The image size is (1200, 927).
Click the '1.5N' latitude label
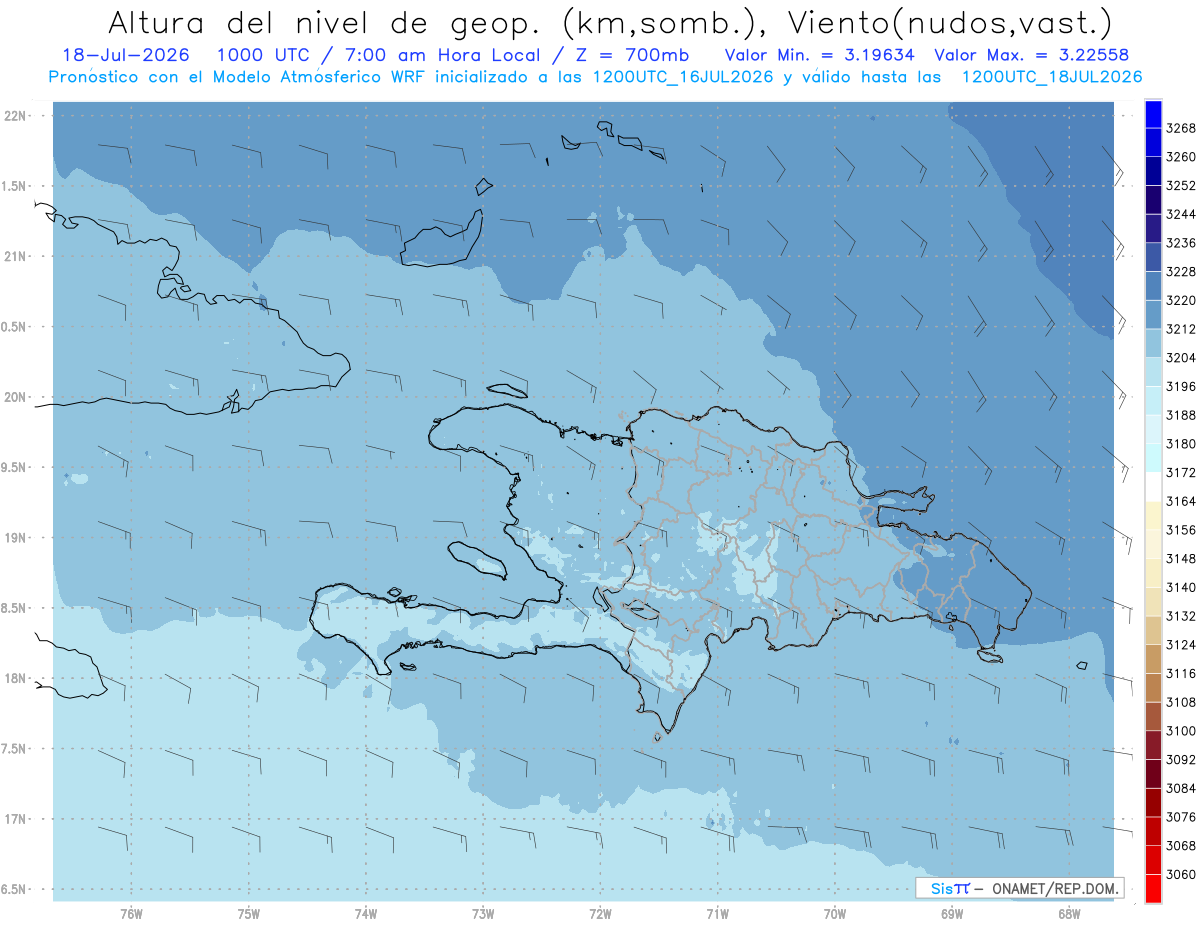coord(15,187)
